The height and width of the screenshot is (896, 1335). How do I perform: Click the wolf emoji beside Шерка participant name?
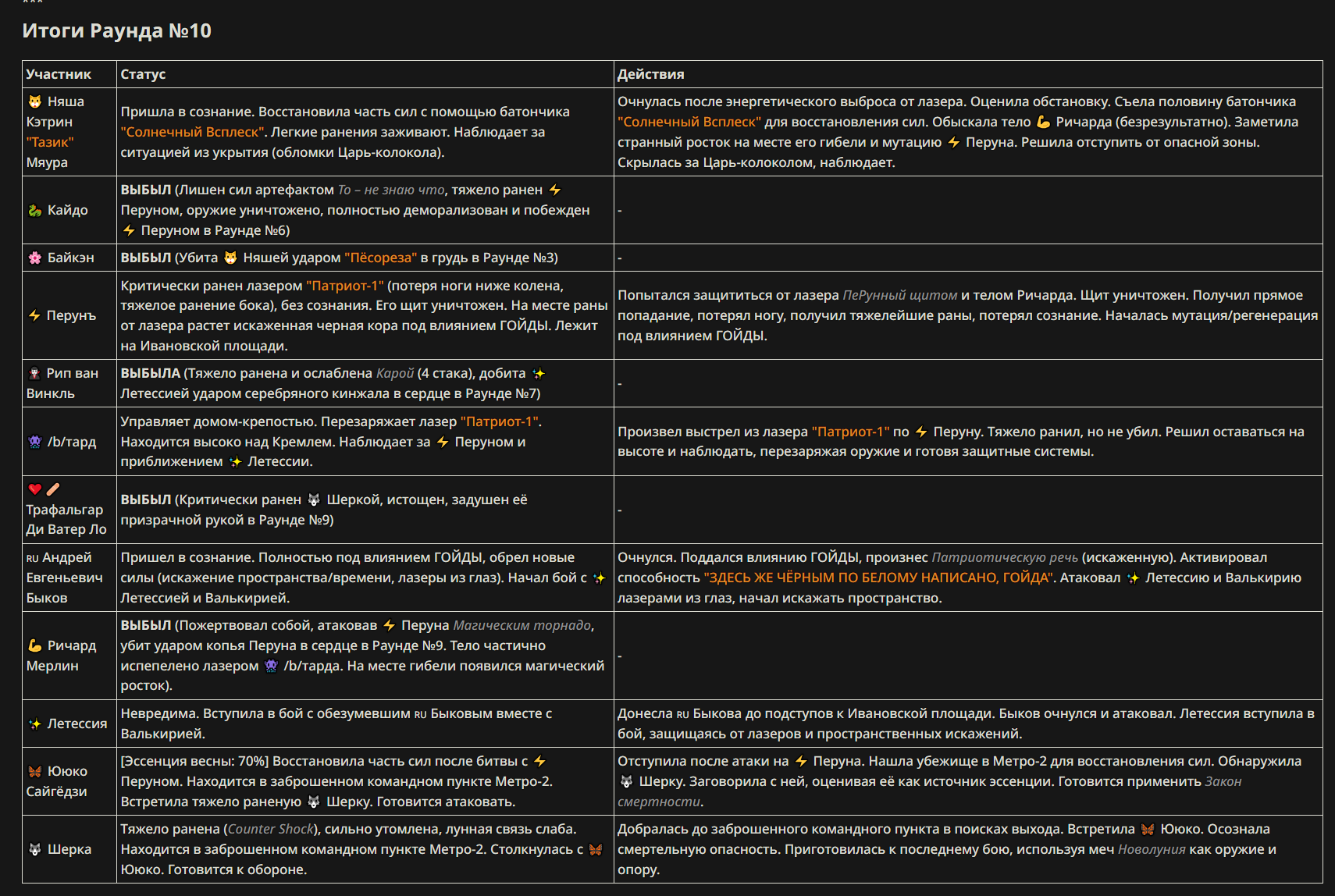pos(34,849)
